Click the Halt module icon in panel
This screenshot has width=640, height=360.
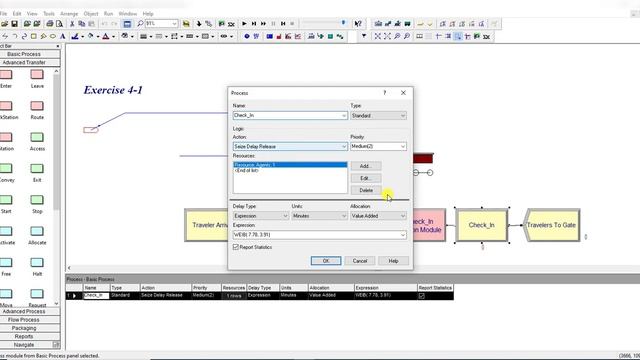tap(37, 262)
